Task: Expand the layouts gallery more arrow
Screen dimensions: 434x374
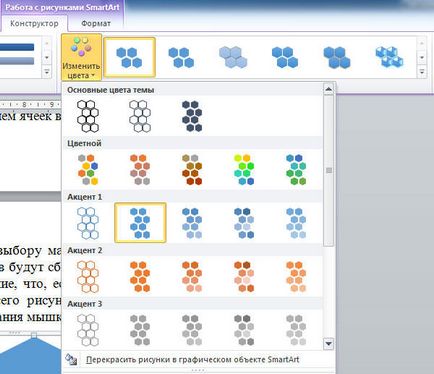Action: tap(47, 72)
